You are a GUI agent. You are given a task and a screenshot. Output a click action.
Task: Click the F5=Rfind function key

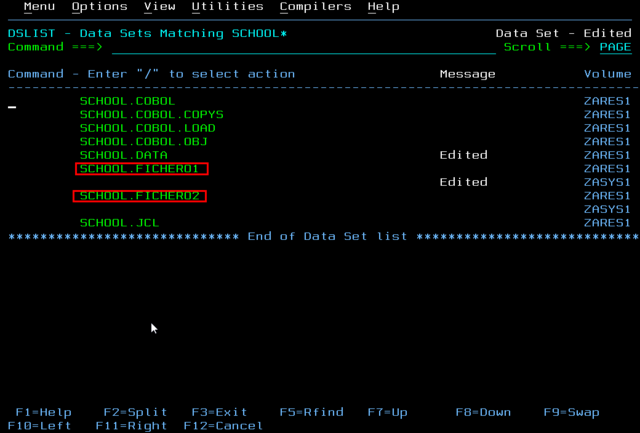[x=311, y=412]
